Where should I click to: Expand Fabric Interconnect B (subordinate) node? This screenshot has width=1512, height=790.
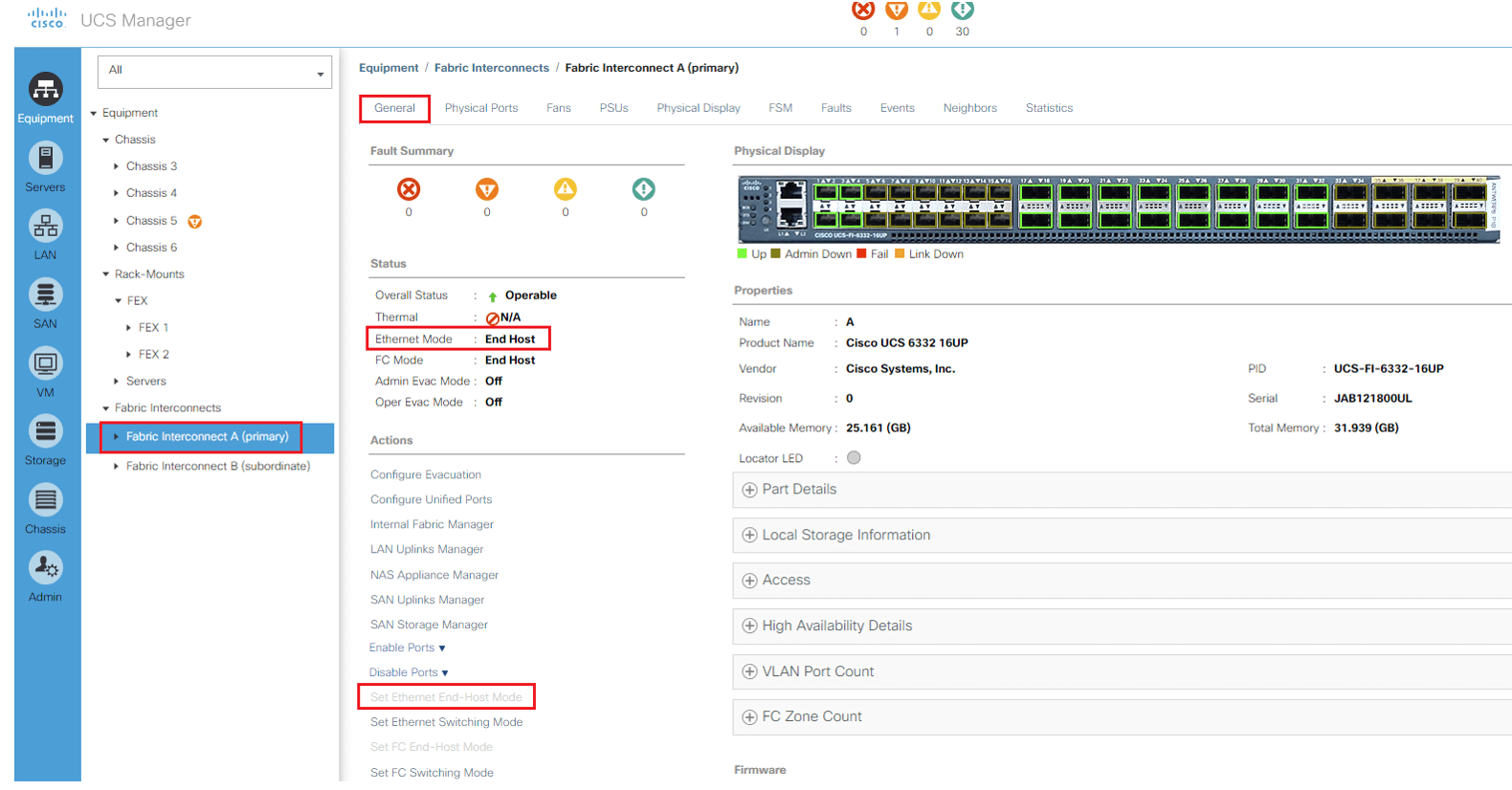coord(117,467)
